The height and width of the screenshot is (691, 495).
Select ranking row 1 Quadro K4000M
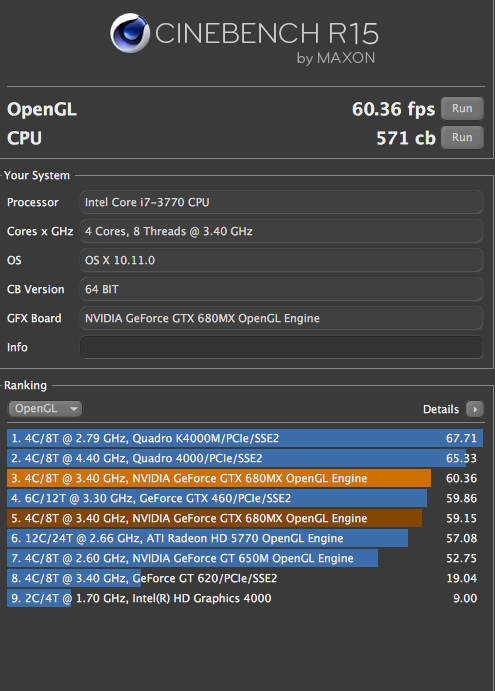(x=245, y=438)
